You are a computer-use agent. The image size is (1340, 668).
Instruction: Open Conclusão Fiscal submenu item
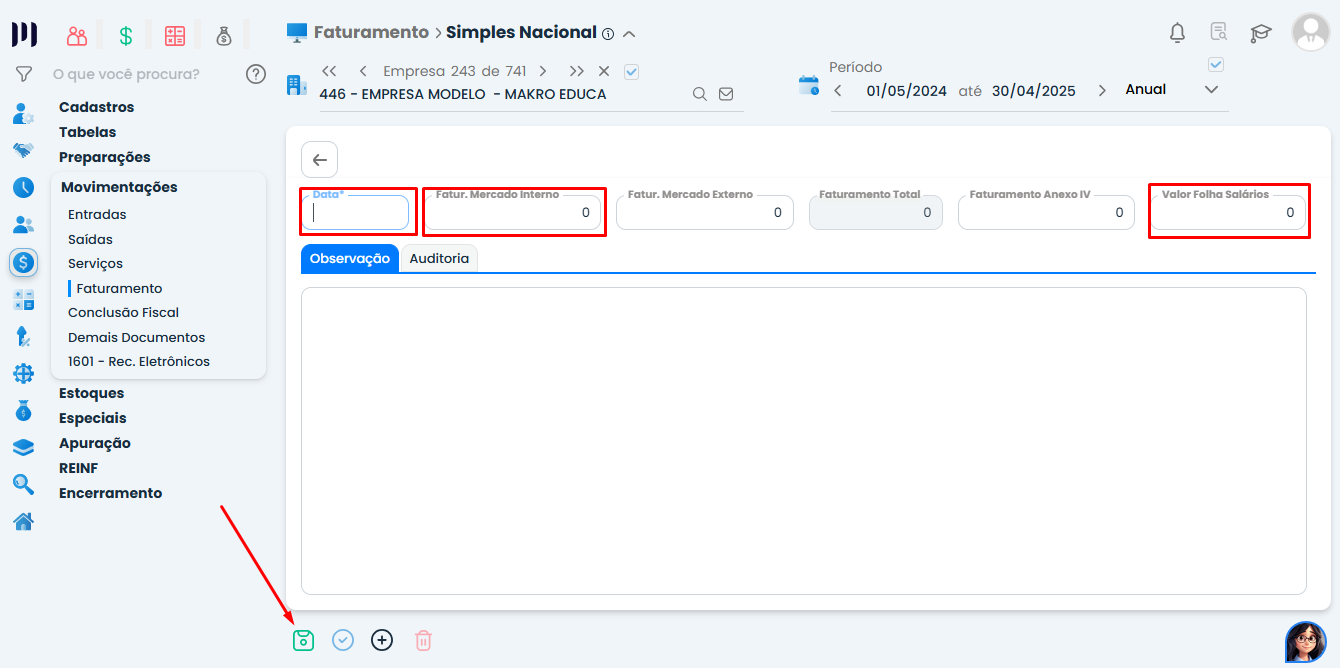pyautogui.click(x=123, y=312)
